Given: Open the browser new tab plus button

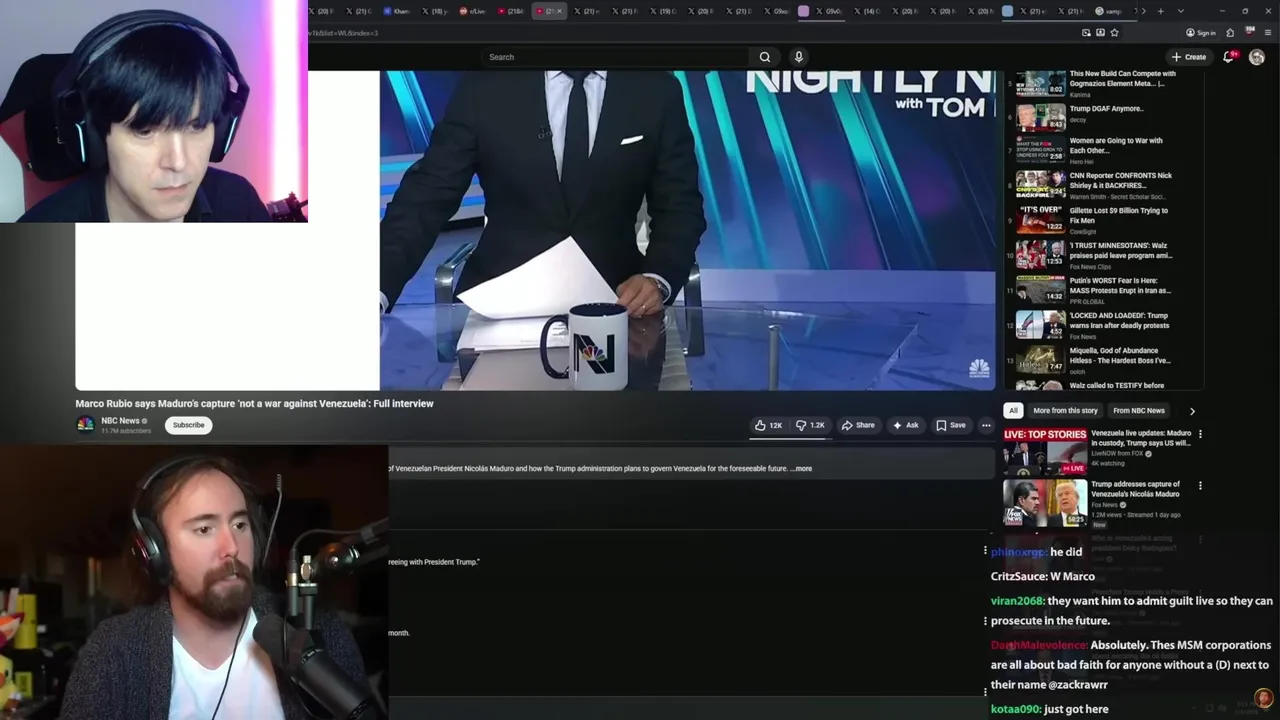Looking at the screenshot, I should [1160, 11].
